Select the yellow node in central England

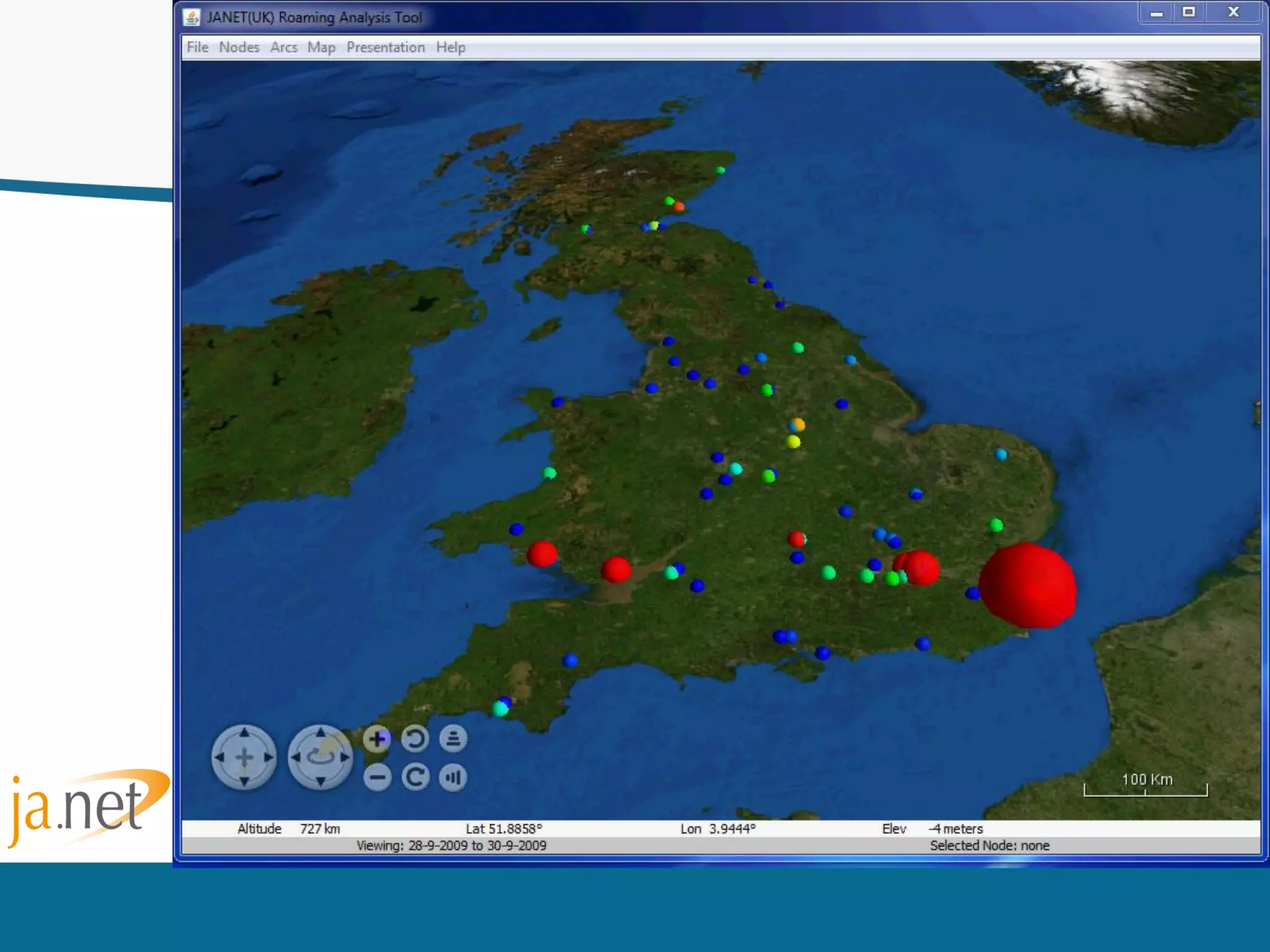click(793, 442)
